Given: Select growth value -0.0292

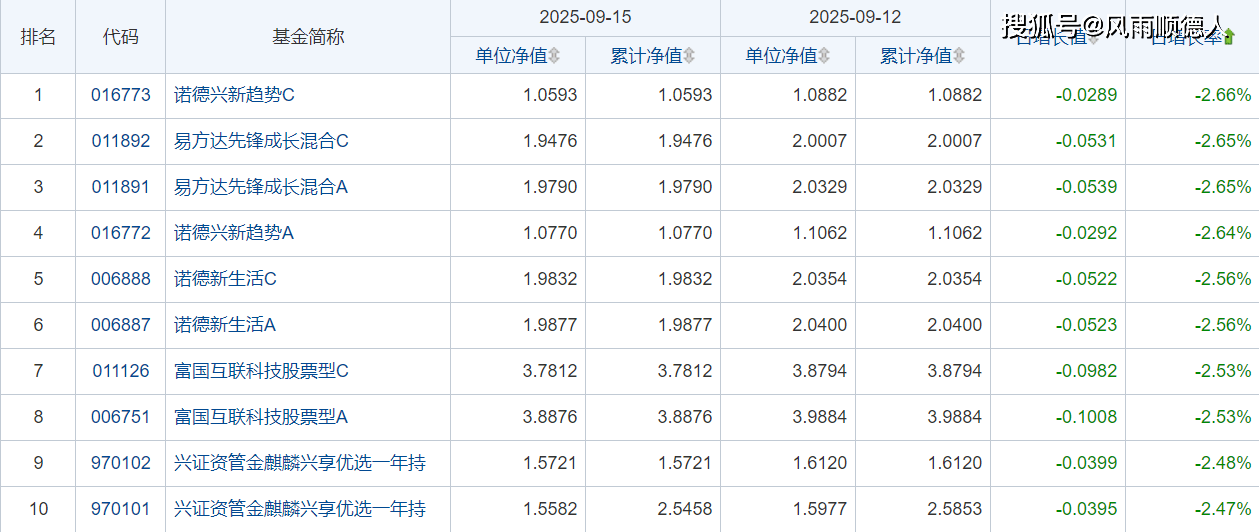Looking at the screenshot, I should 1086,233.
